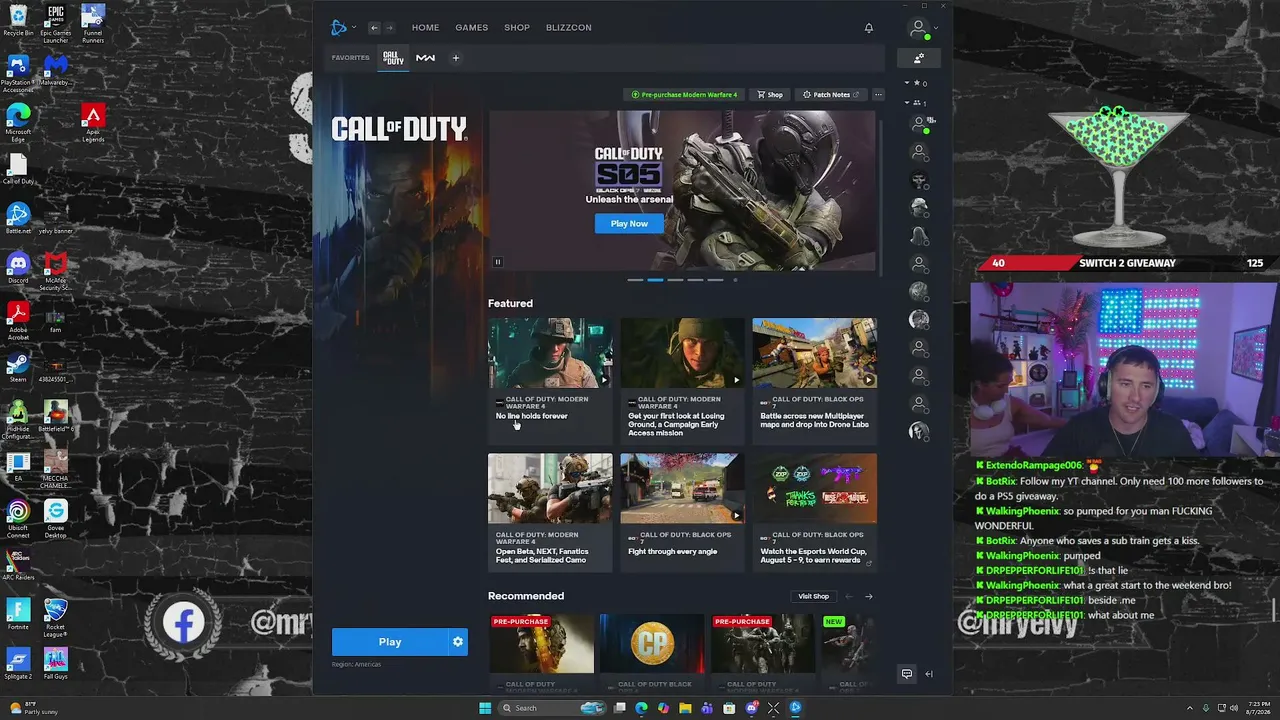
Task: Select the fourth carousel indicator
Action: coord(695,280)
